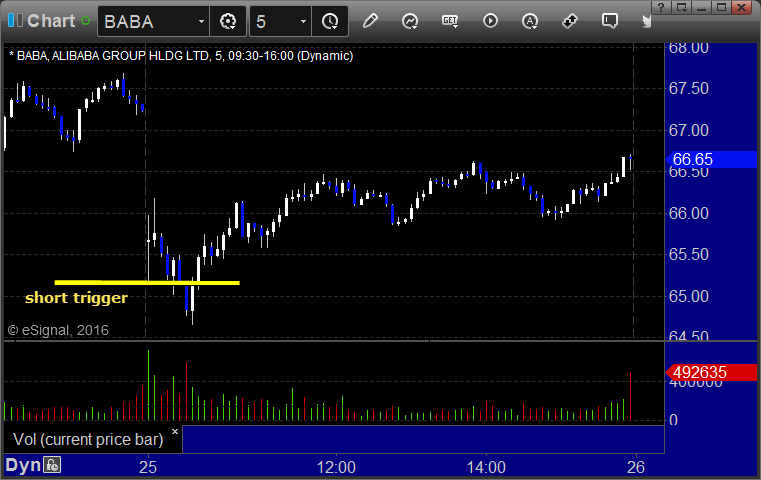Image resolution: width=761 pixels, height=480 pixels.
Task: Click the Dyn lock icon
Action: (x=52, y=465)
